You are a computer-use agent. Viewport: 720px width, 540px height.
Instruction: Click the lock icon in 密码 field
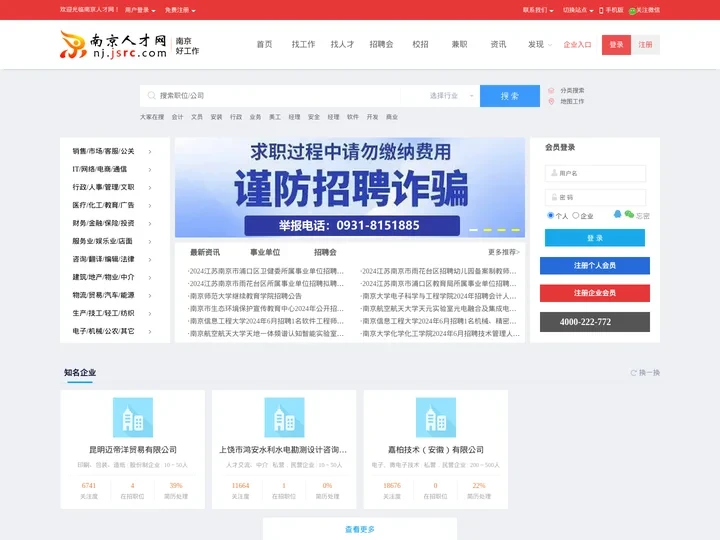tap(554, 197)
